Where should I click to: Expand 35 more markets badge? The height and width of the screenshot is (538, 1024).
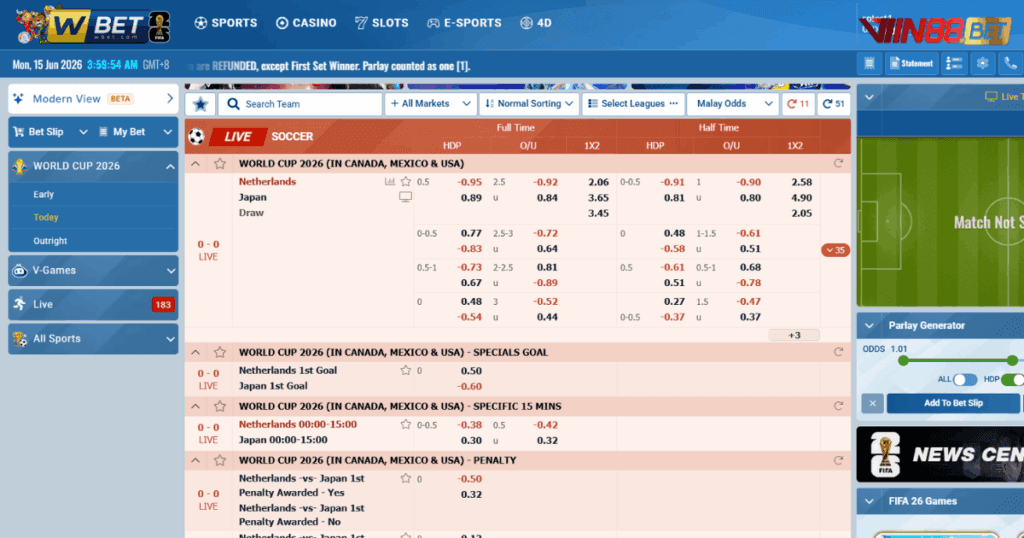(x=835, y=250)
